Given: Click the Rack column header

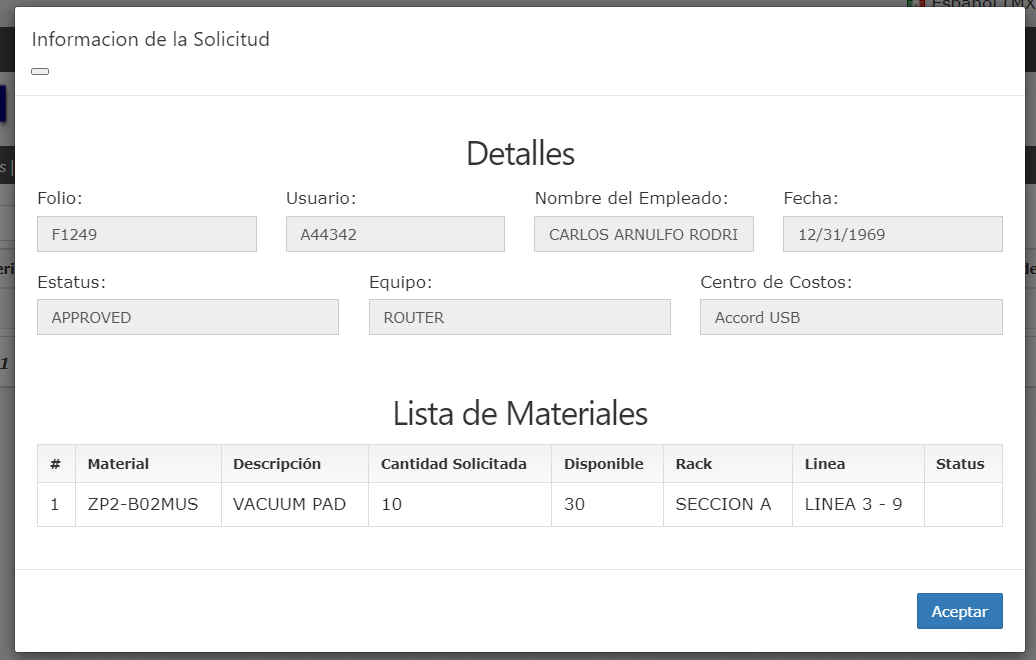Looking at the screenshot, I should (x=694, y=464).
